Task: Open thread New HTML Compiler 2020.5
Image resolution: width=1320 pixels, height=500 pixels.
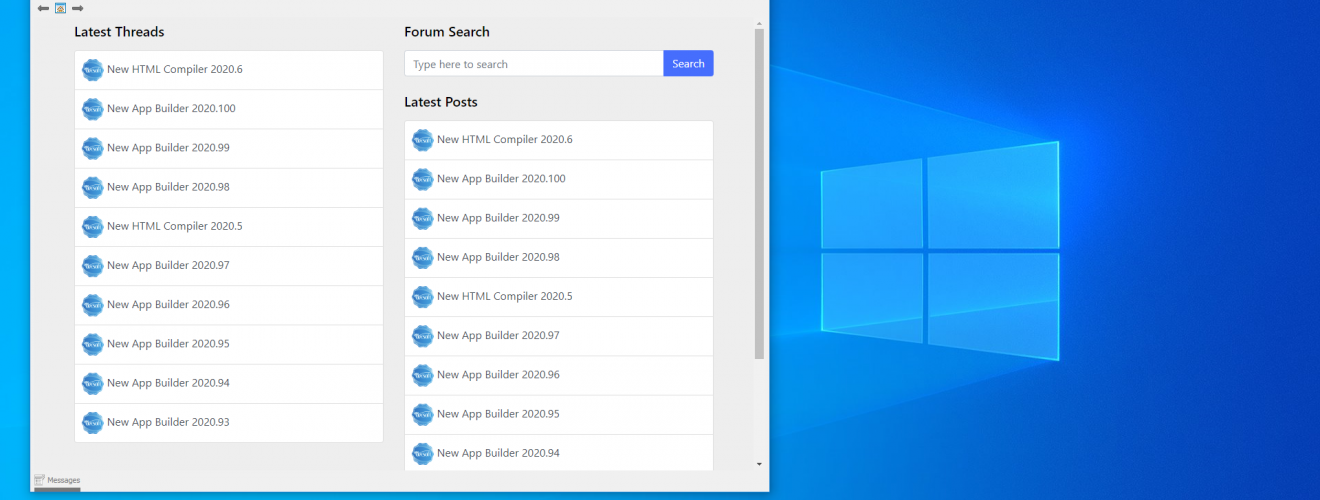Action: (x=175, y=226)
